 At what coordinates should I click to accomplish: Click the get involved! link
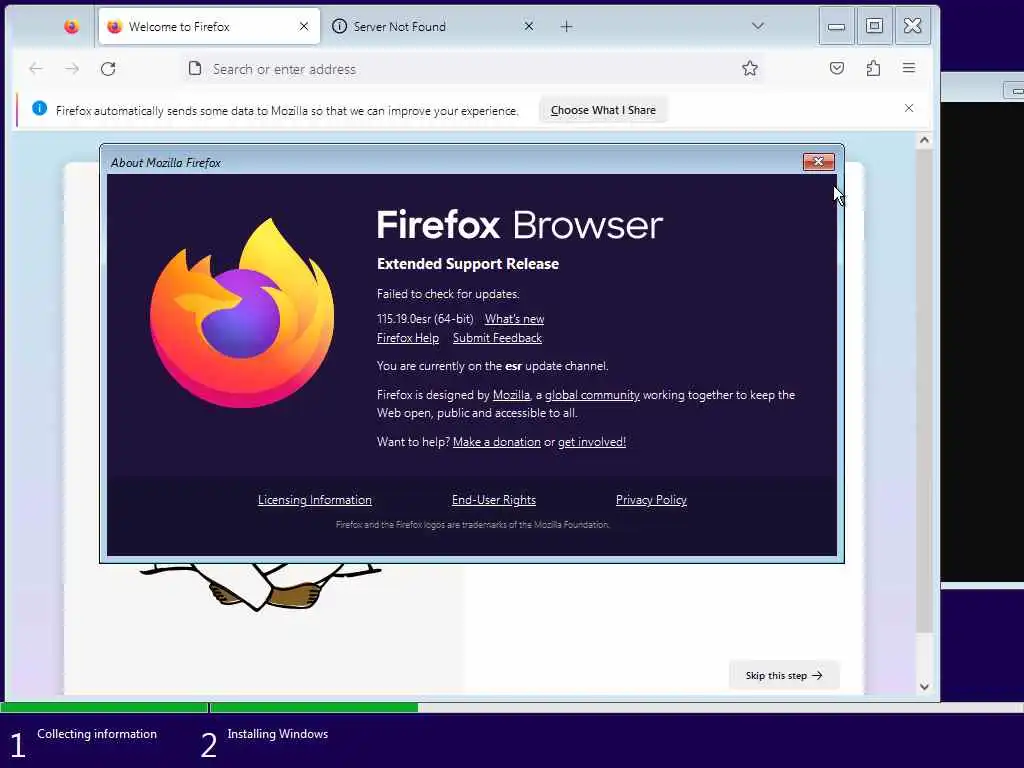pos(592,441)
